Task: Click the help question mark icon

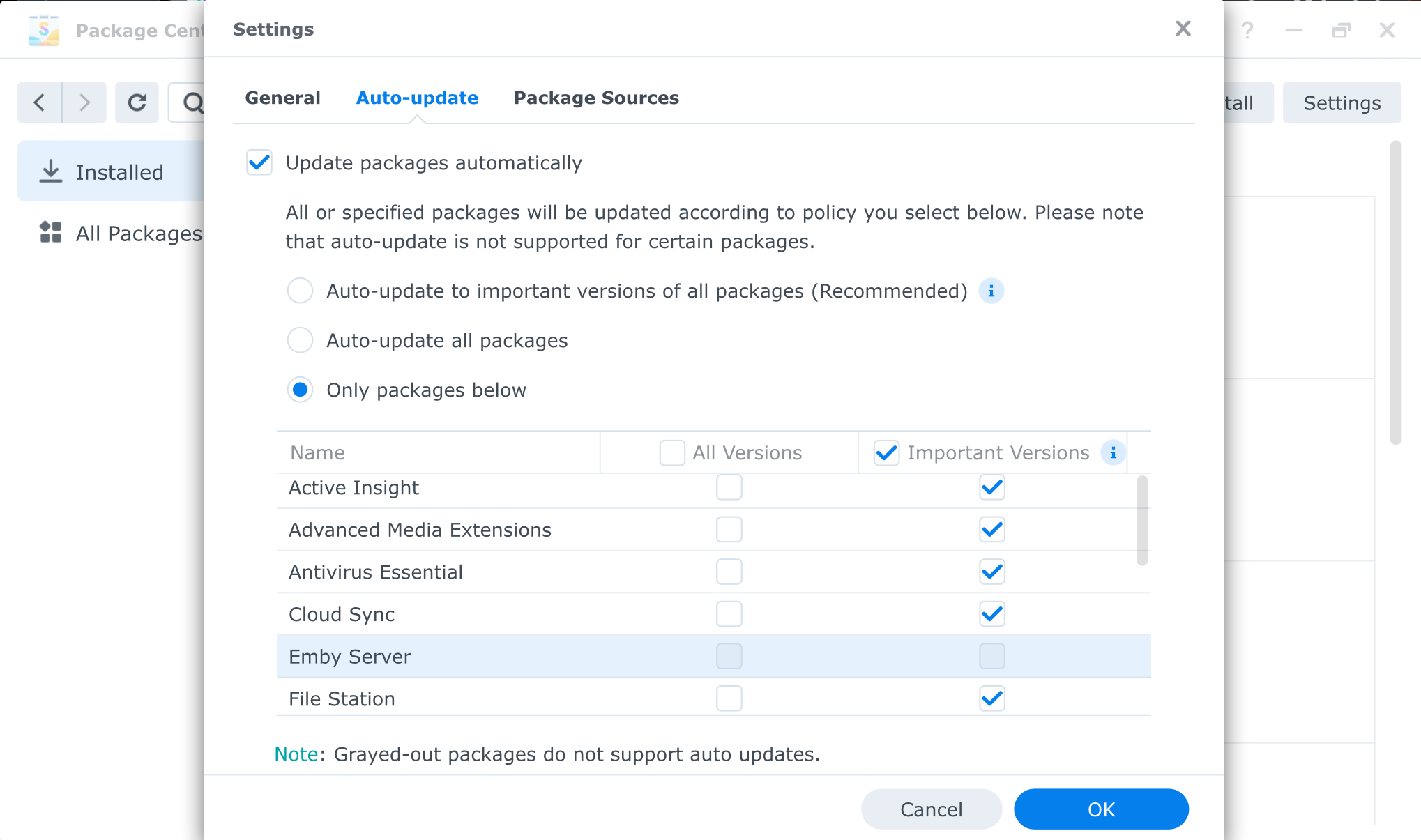Action: [x=1247, y=30]
